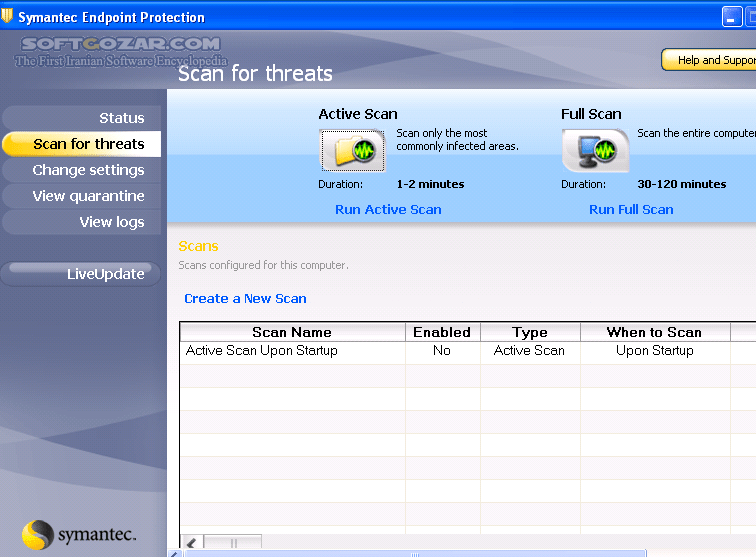Sort by Scan Name column header
Image resolution: width=756 pixels, height=557 pixels.
[292, 332]
